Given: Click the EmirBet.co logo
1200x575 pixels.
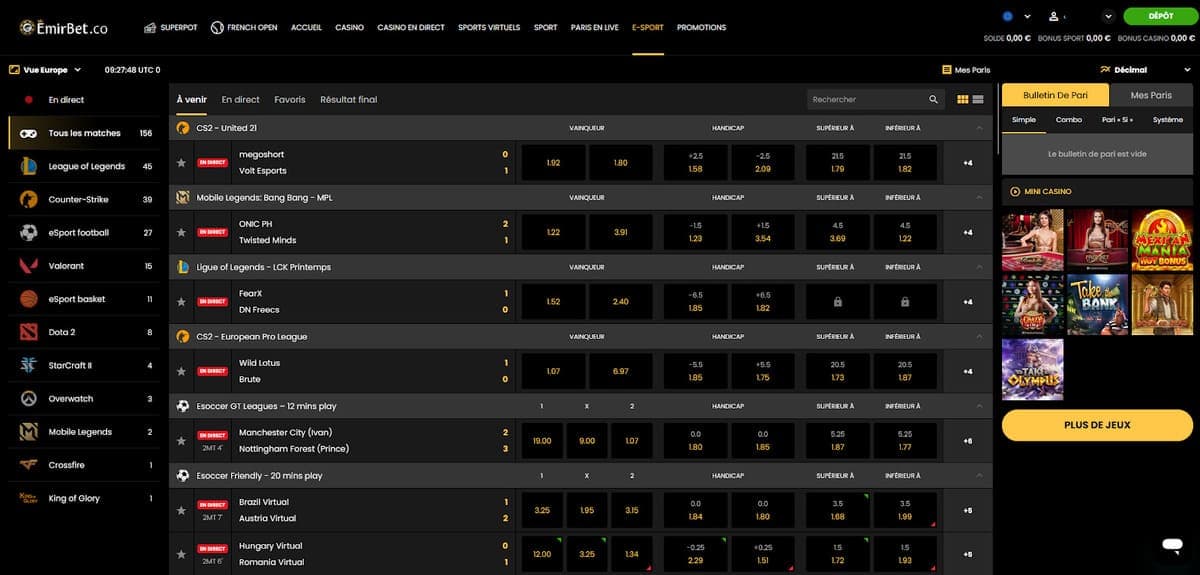Looking at the screenshot, I should pos(64,28).
